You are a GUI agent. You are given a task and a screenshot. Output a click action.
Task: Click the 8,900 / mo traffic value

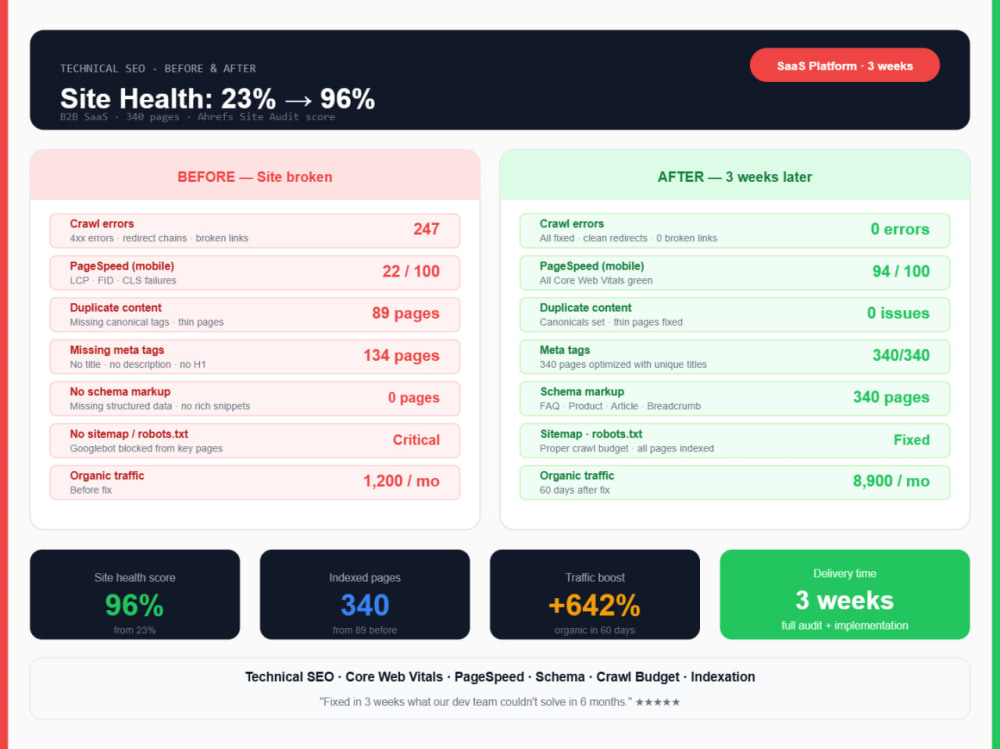tap(891, 481)
